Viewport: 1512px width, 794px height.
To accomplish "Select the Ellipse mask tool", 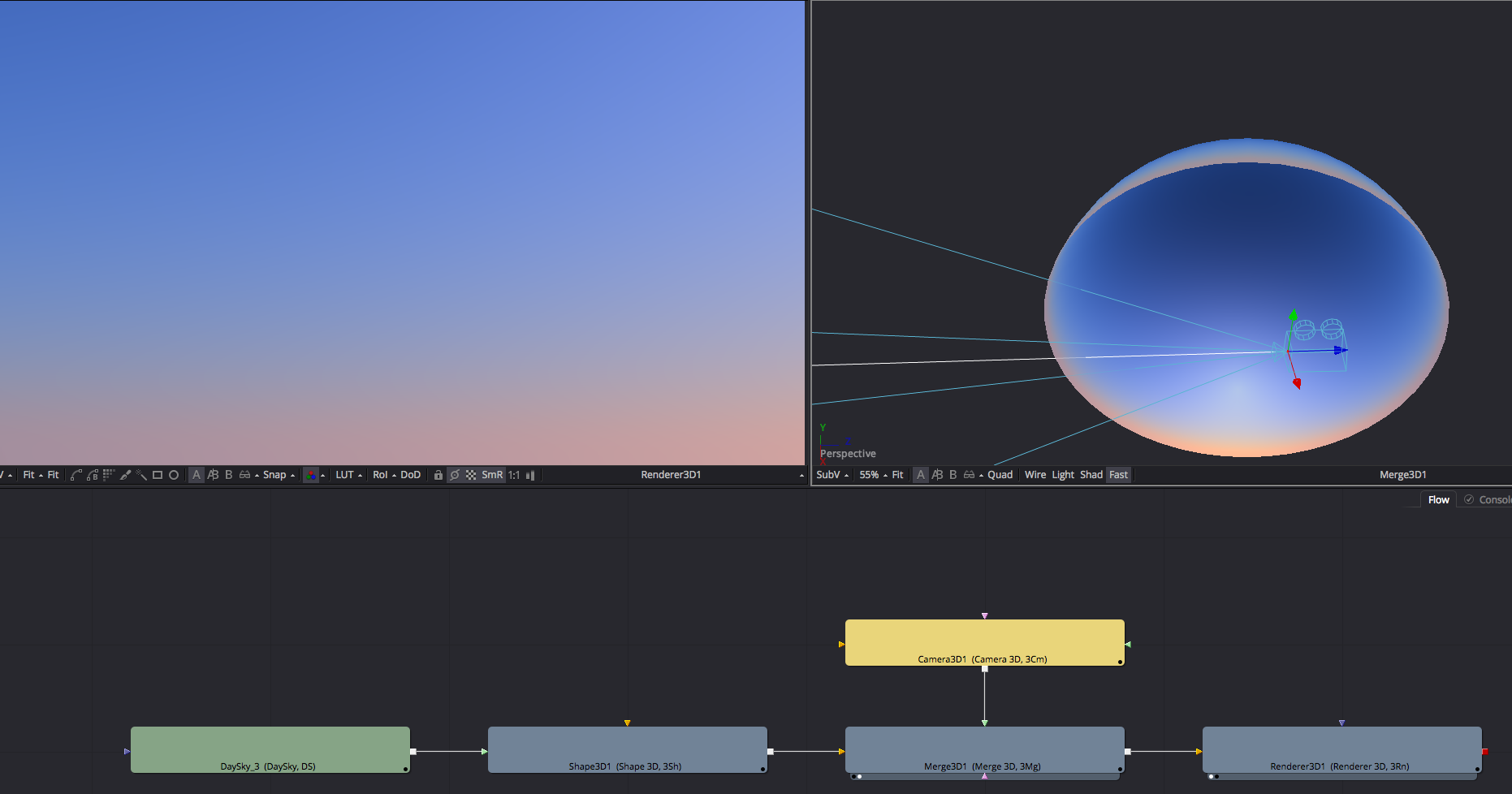I will [174, 475].
